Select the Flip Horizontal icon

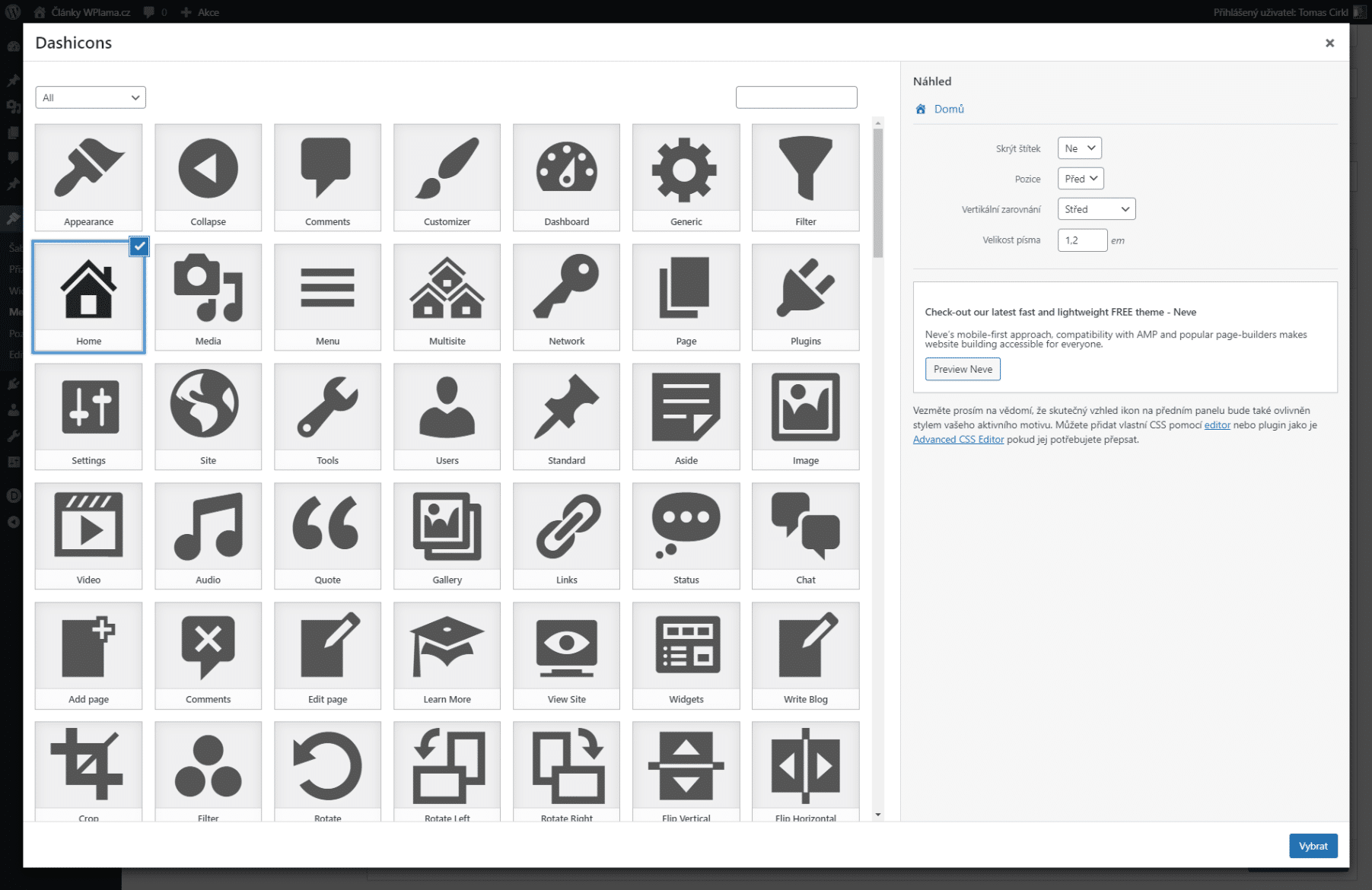[x=805, y=771]
